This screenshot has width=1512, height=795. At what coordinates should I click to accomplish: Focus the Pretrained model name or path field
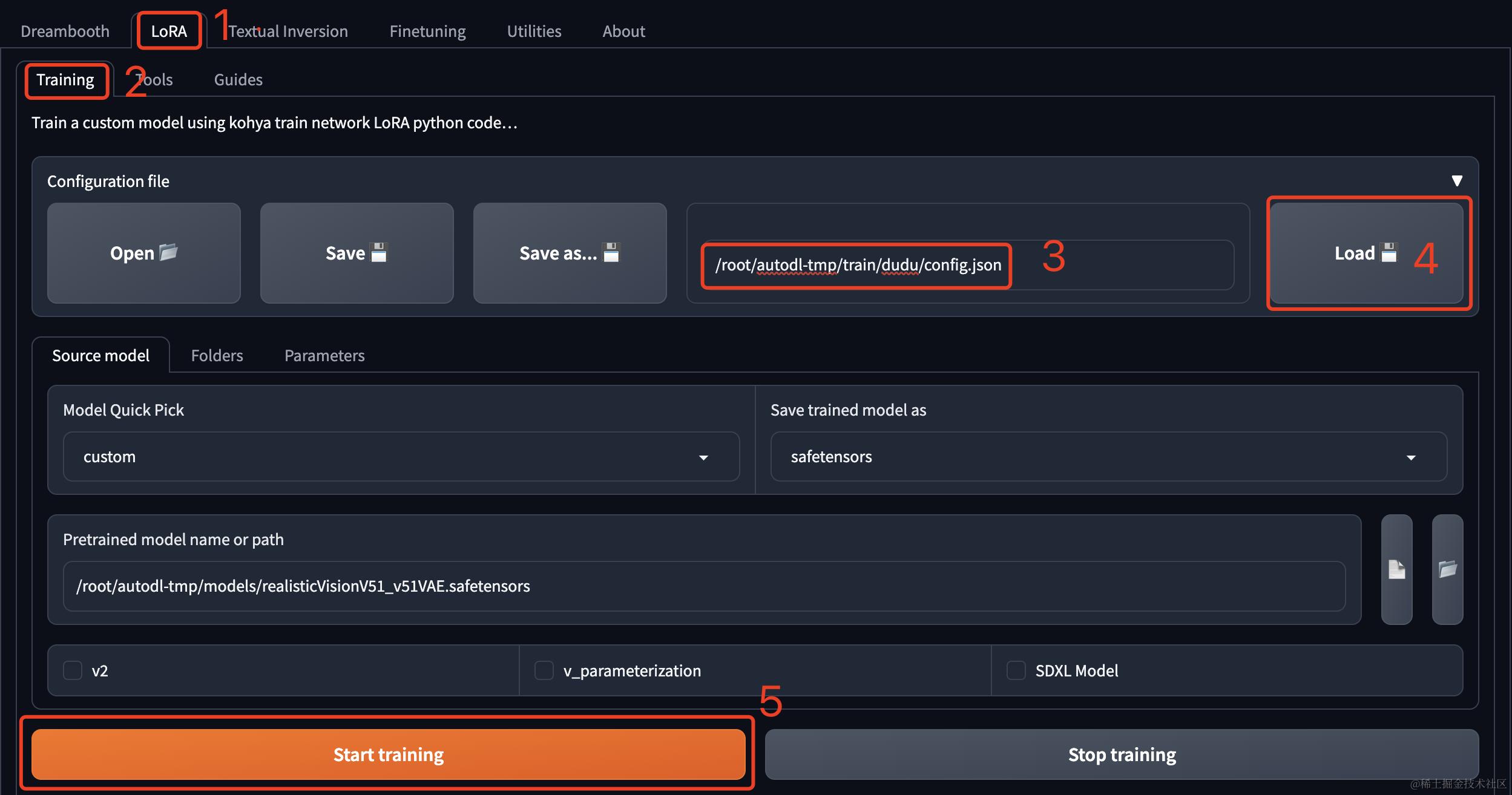click(x=704, y=586)
